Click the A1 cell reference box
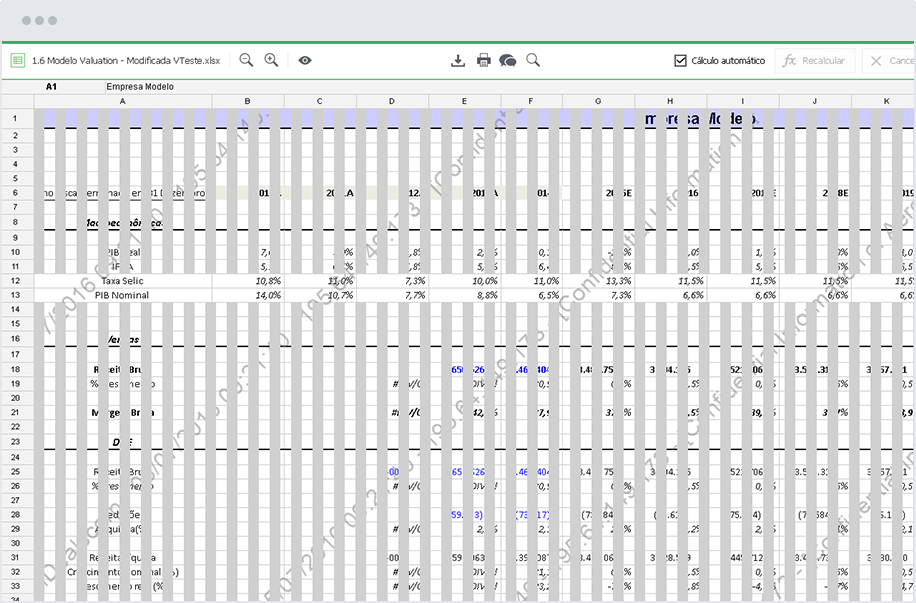 (x=52, y=87)
